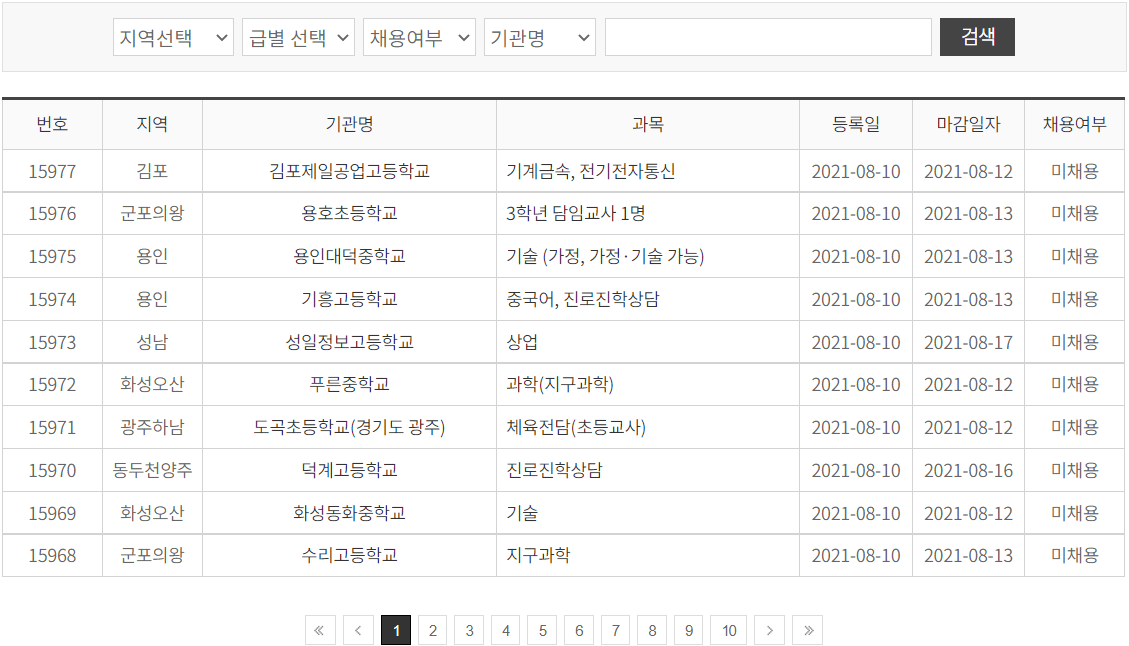Click the search keyword input box
The image size is (1129, 646).
[x=767, y=36]
